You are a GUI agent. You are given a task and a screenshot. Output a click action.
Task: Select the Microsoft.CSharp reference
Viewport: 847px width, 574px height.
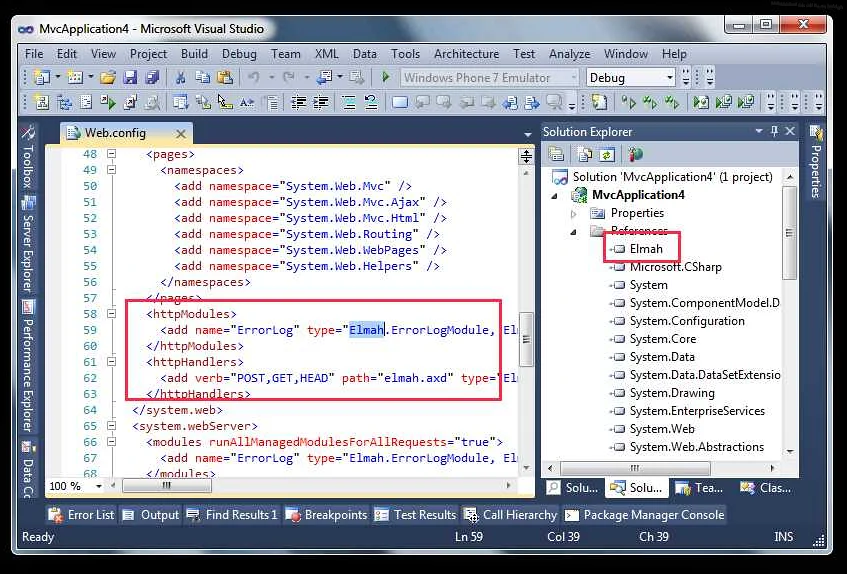click(x=675, y=267)
